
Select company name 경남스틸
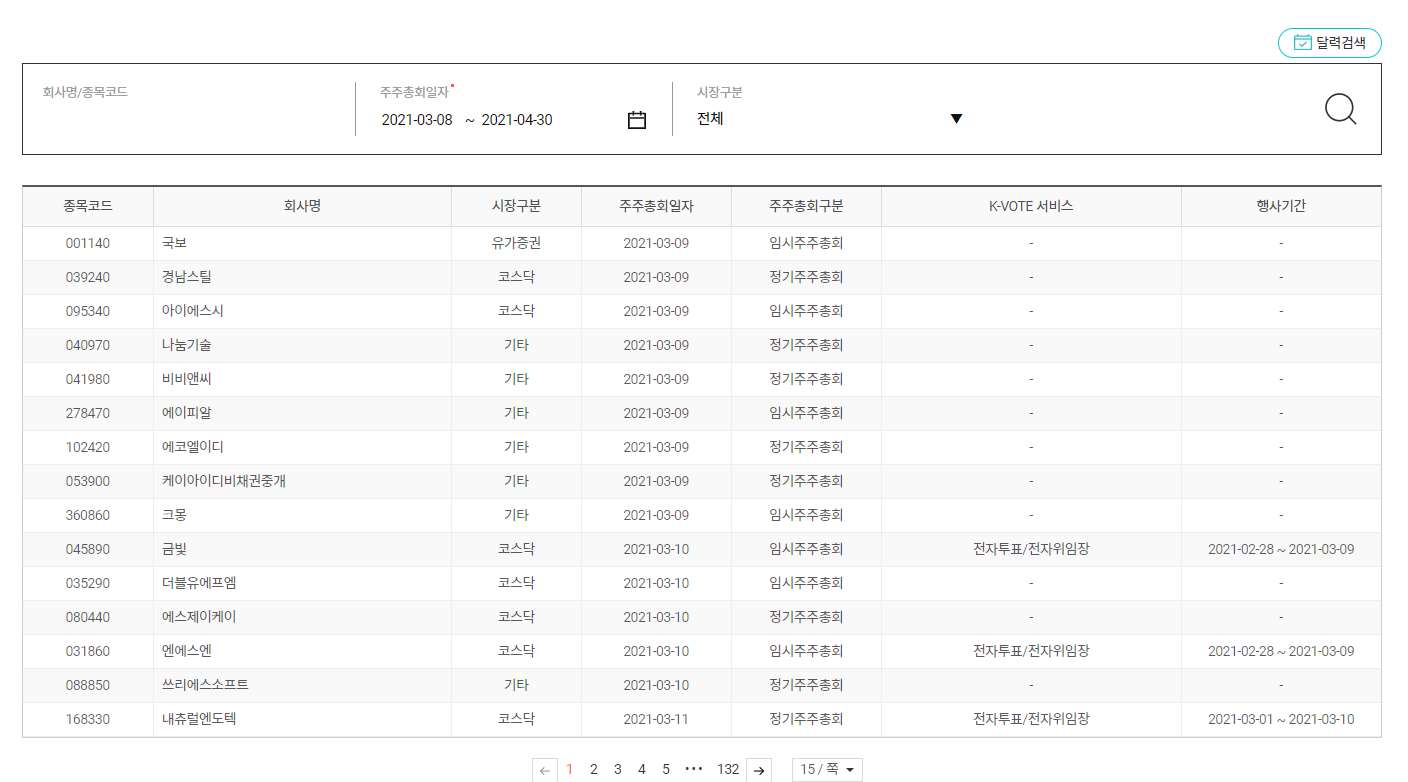click(187, 277)
